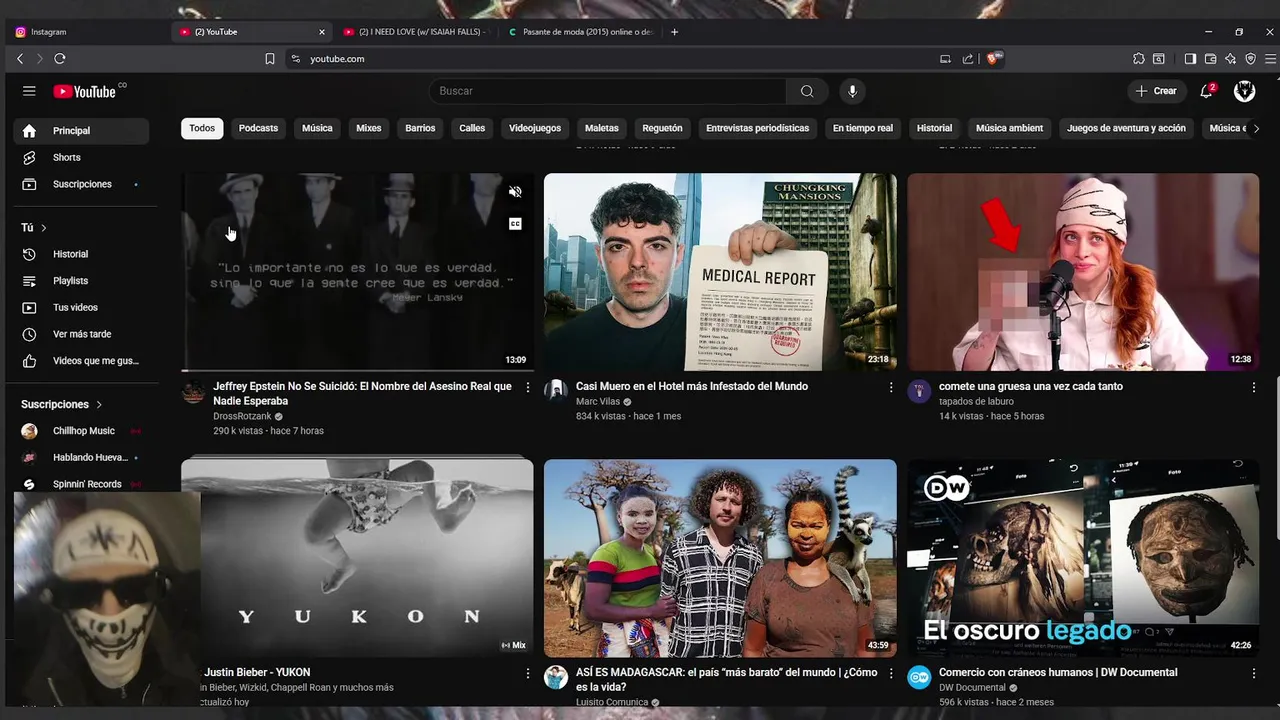
Task: Open options for Casi Muero en el Hotel
Action: pos(891,387)
